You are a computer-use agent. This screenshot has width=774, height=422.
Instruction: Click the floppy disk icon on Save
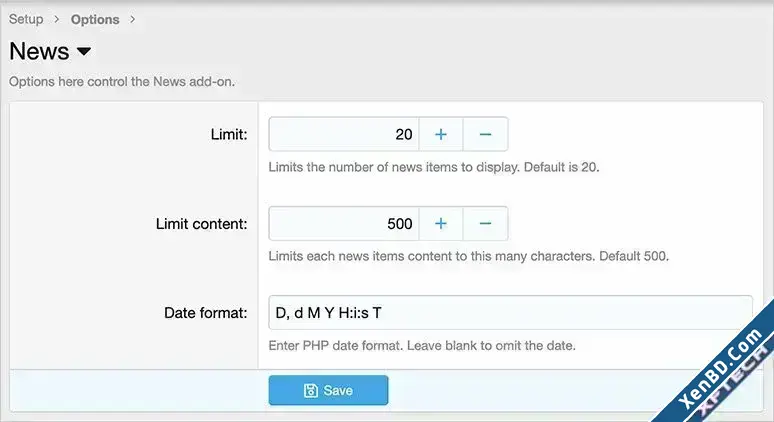click(x=310, y=390)
